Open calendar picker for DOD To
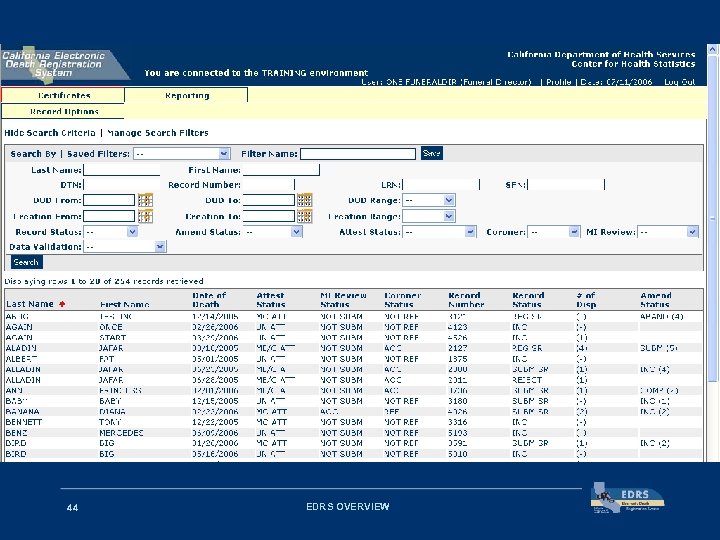The image size is (720, 540). coord(304,200)
